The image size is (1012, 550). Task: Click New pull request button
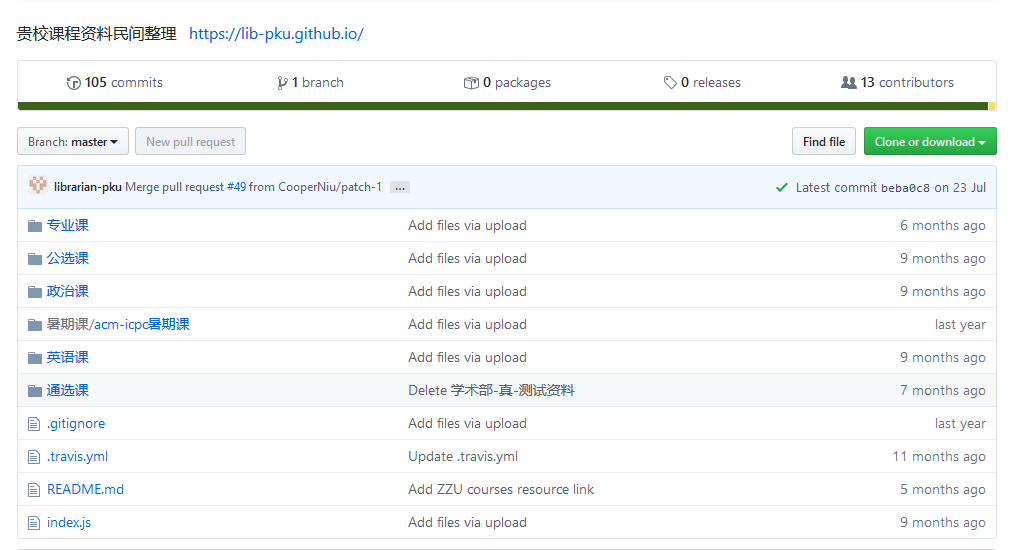coord(190,141)
